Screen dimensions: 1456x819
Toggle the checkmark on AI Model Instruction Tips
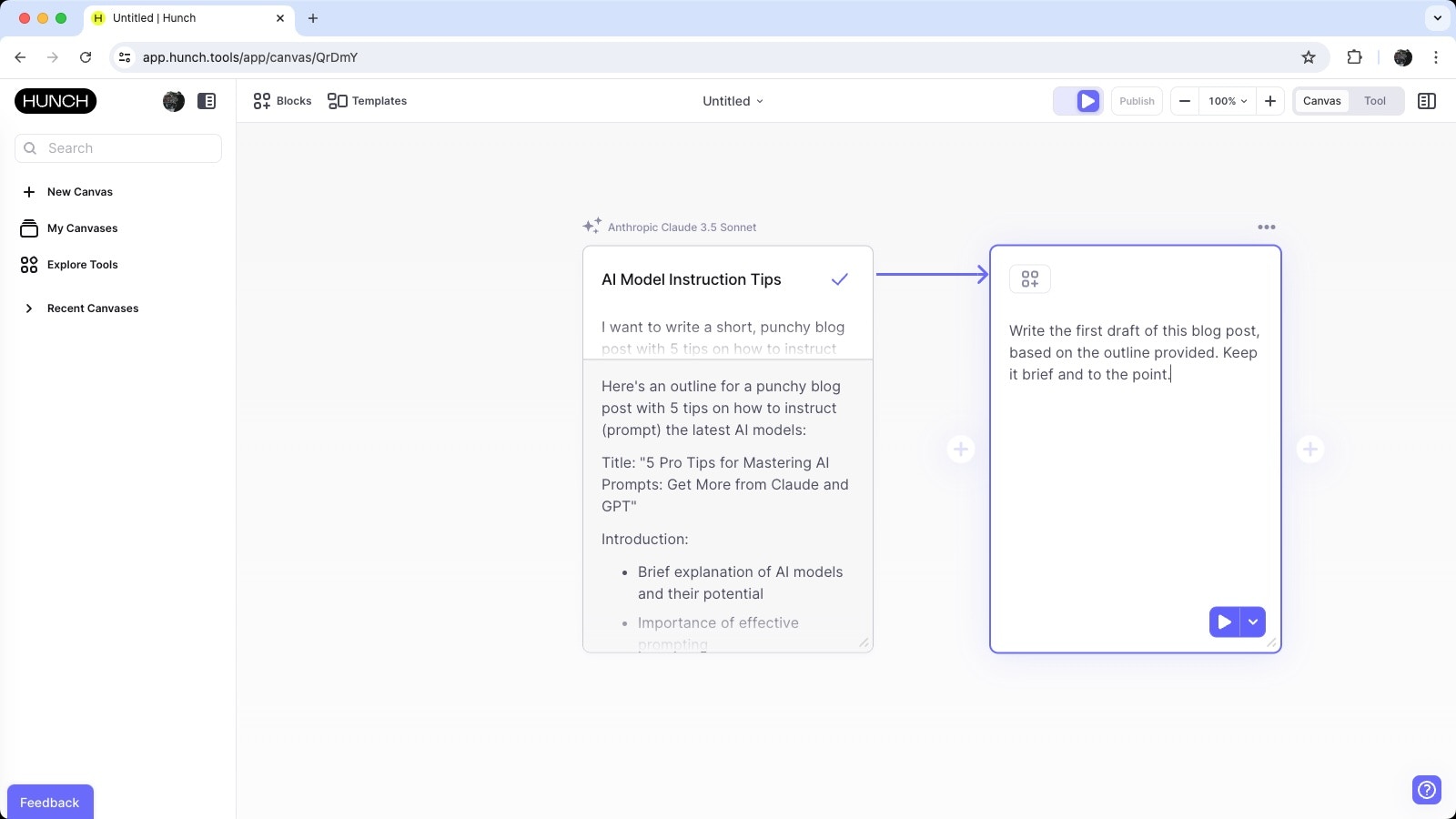coord(838,279)
